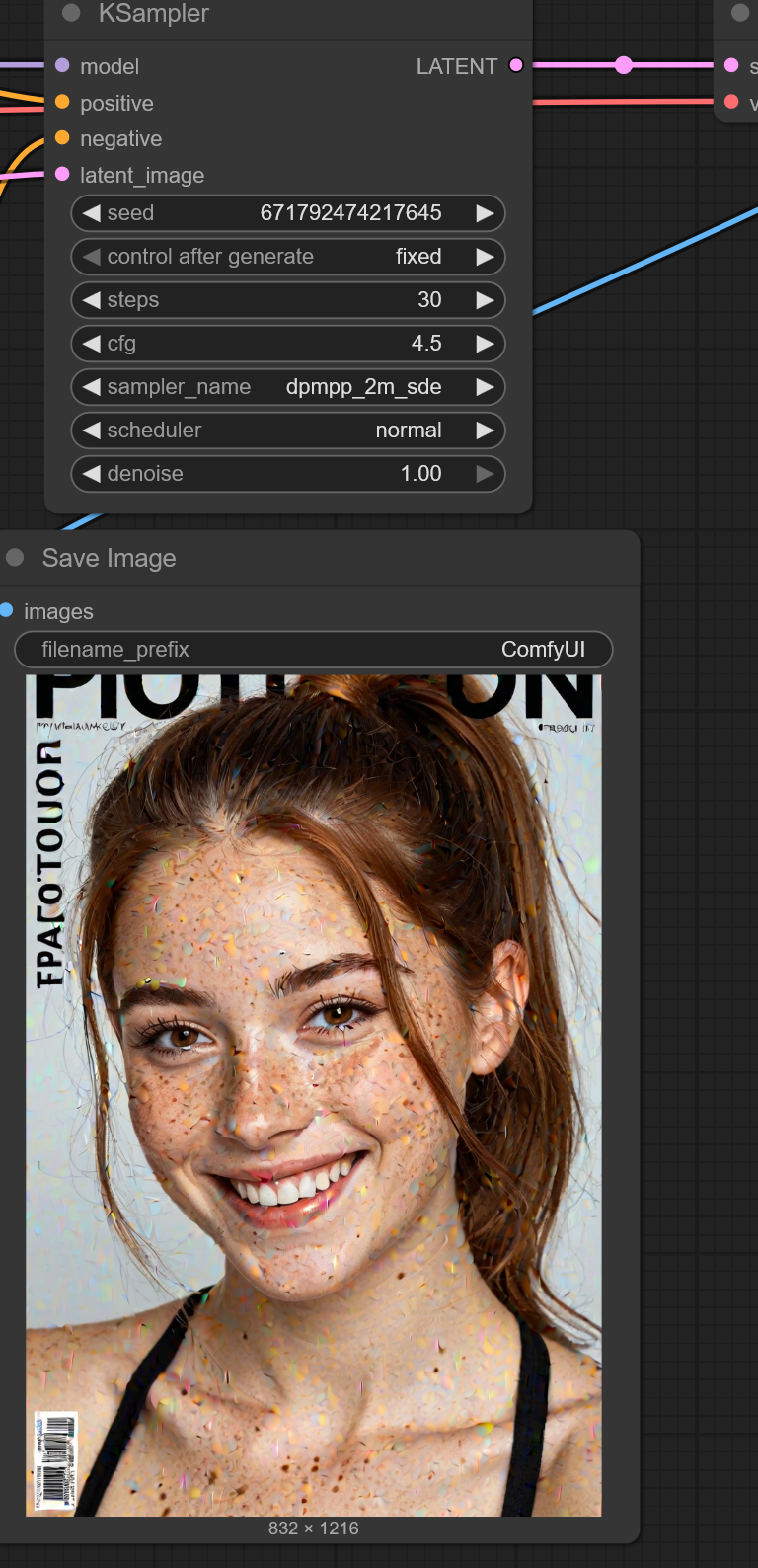Image resolution: width=758 pixels, height=1568 pixels.
Task: Click the cfg value 4.5
Action: tap(426, 344)
